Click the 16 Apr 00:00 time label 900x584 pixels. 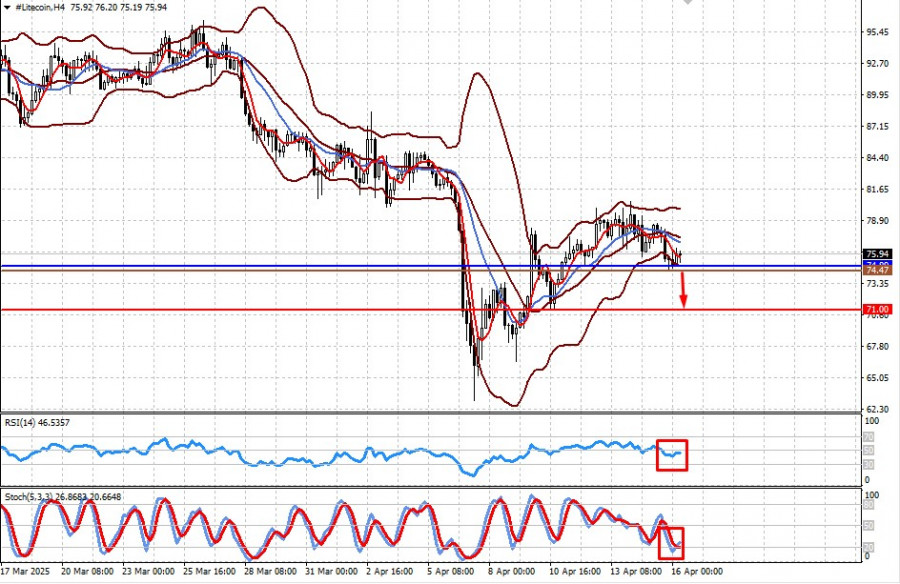click(x=697, y=572)
